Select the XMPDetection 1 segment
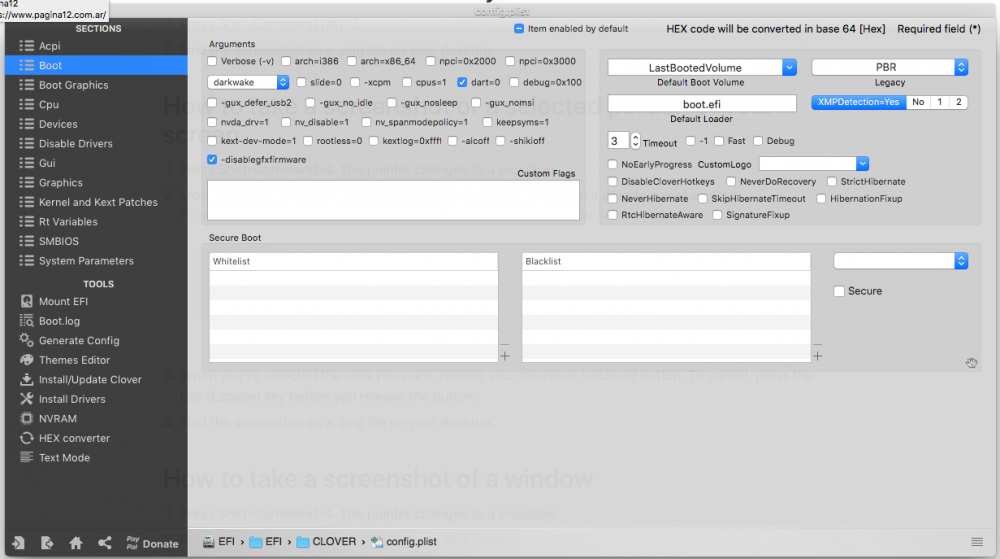This screenshot has height=559, width=1000. tap(939, 102)
